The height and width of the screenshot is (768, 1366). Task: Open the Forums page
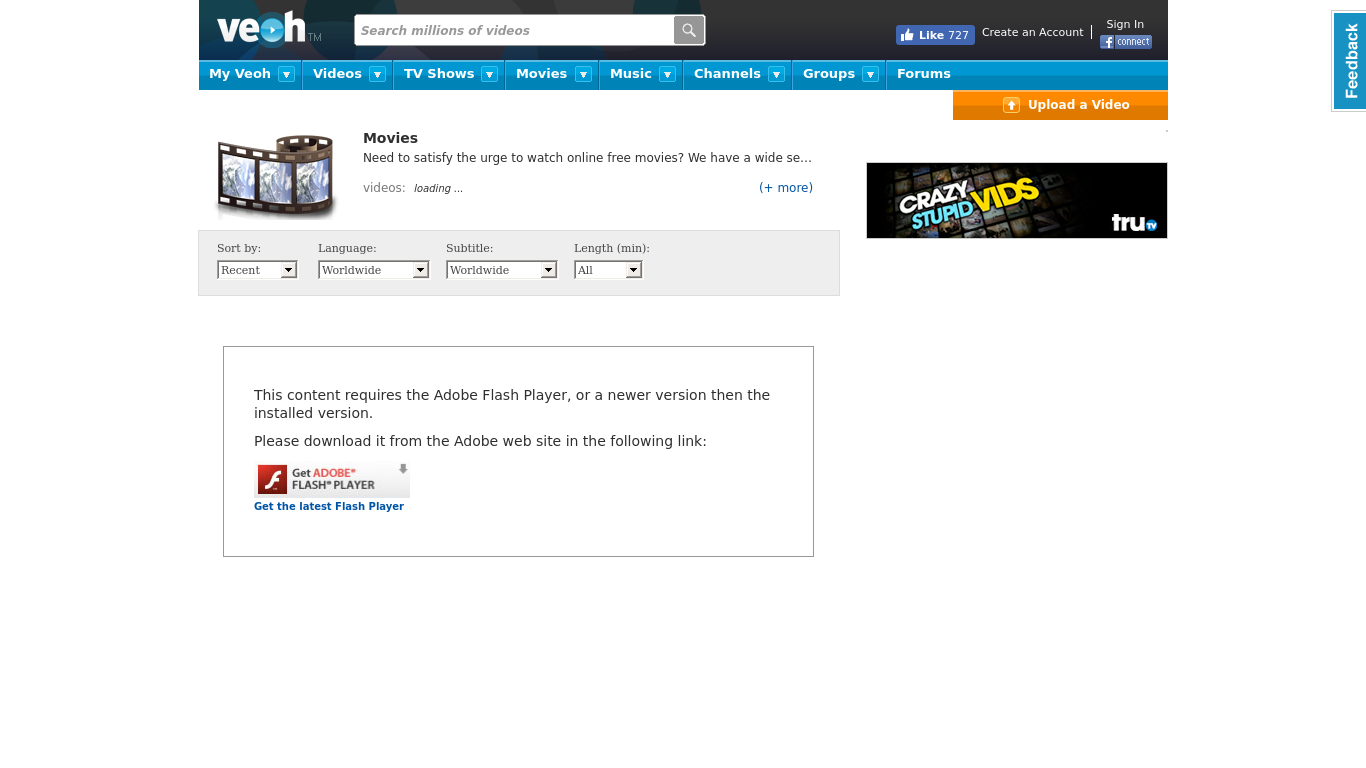click(924, 74)
